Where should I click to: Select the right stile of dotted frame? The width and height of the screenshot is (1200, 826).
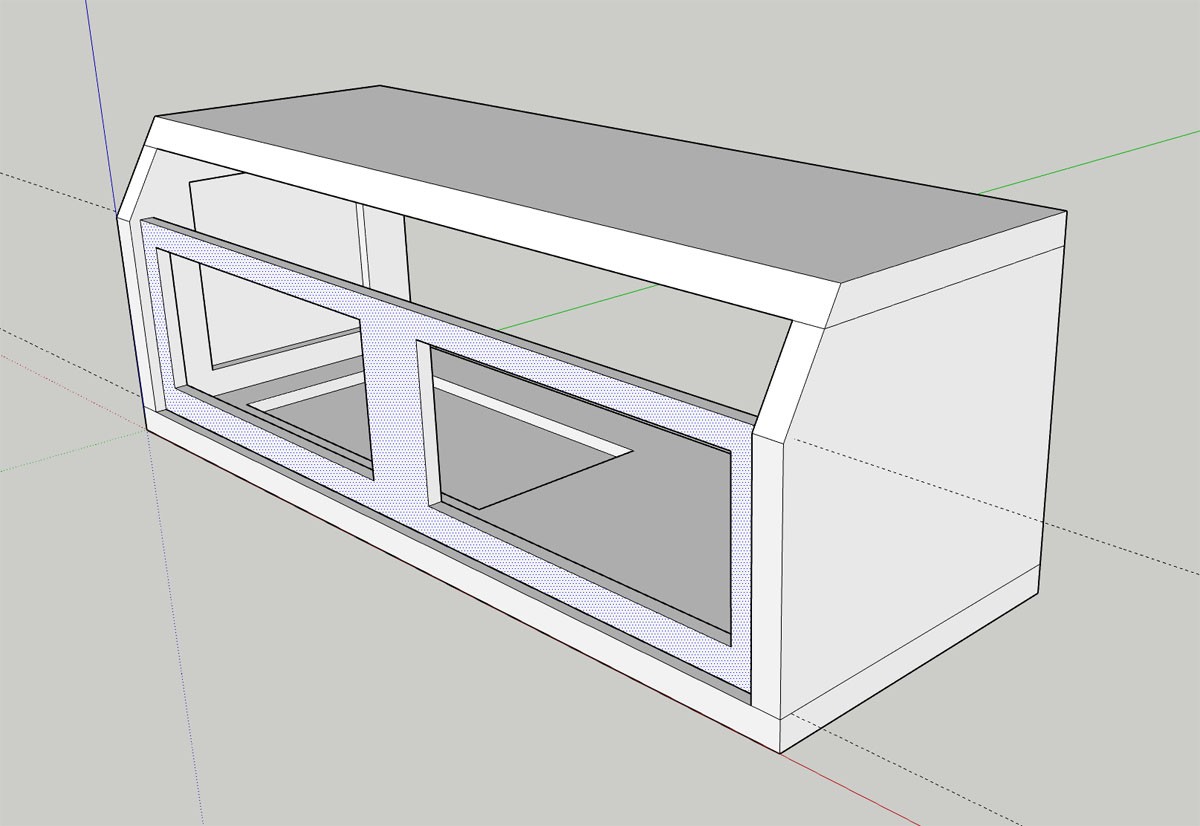pyautogui.click(x=740, y=560)
